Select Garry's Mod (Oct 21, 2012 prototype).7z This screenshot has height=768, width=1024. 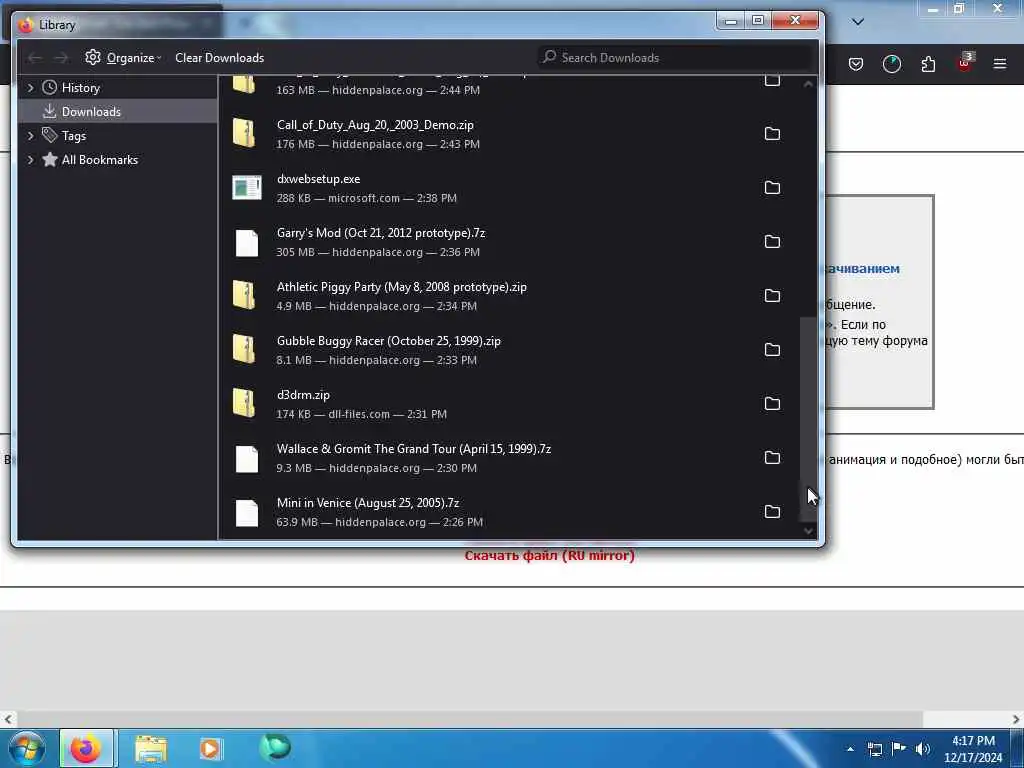[509, 242]
